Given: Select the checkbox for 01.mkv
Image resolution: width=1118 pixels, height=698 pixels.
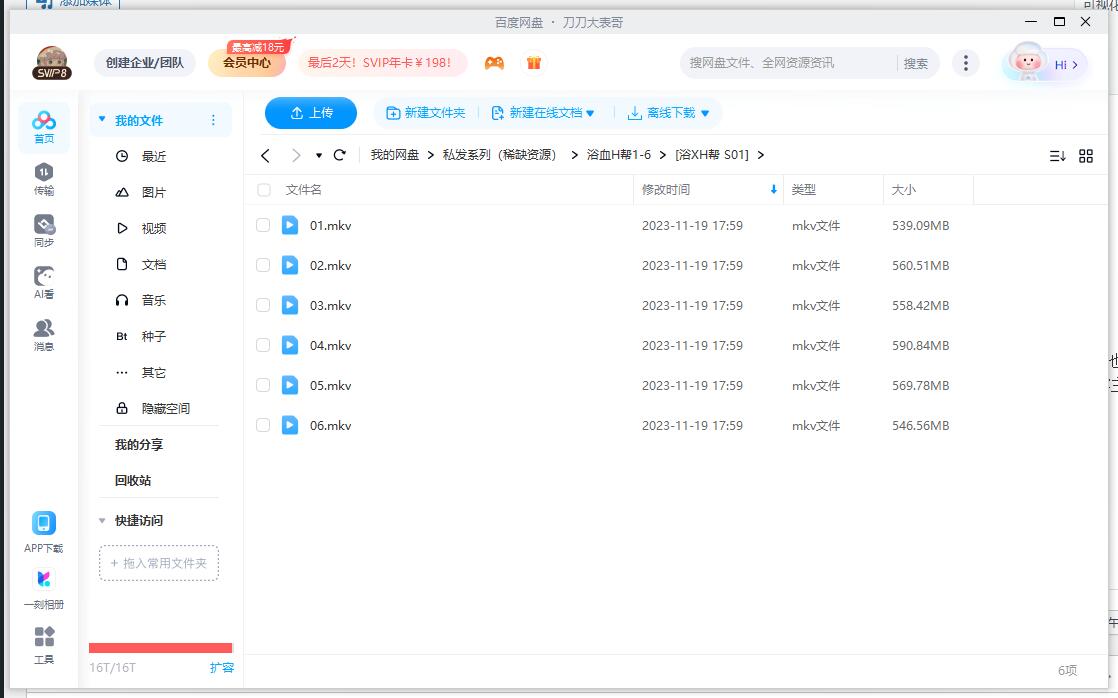Looking at the screenshot, I should click(263, 225).
